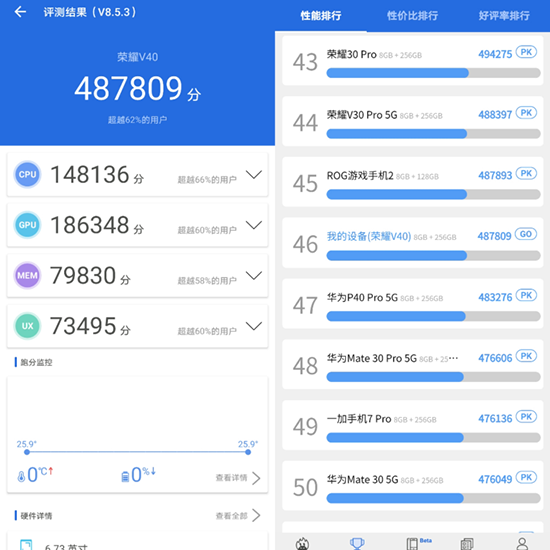Select the 性能排行 tab

pyautogui.click(x=321, y=15)
